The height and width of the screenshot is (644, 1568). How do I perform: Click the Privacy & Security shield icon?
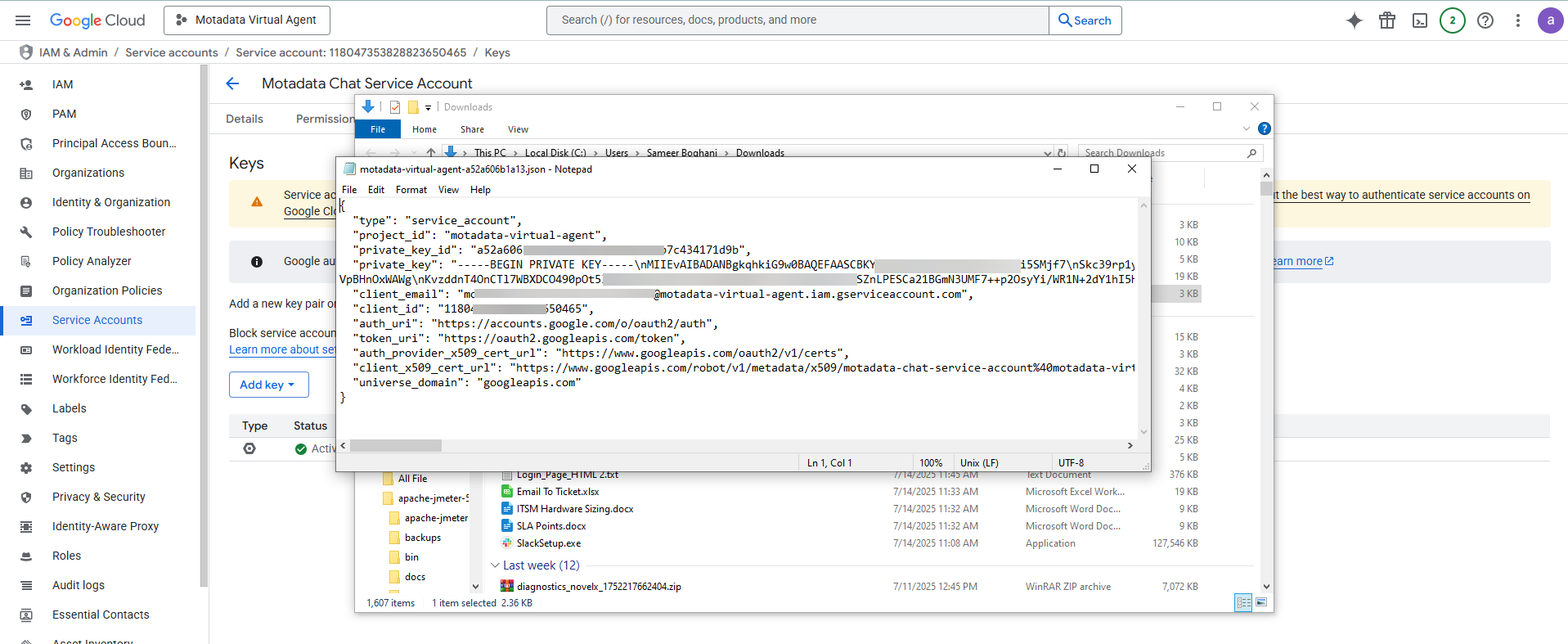(26, 497)
